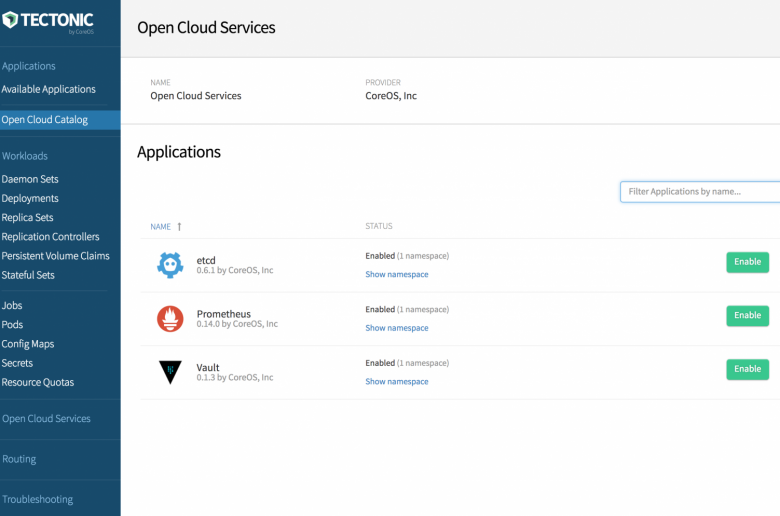Show namespace for etcd
The height and width of the screenshot is (516, 780).
[x=396, y=274]
